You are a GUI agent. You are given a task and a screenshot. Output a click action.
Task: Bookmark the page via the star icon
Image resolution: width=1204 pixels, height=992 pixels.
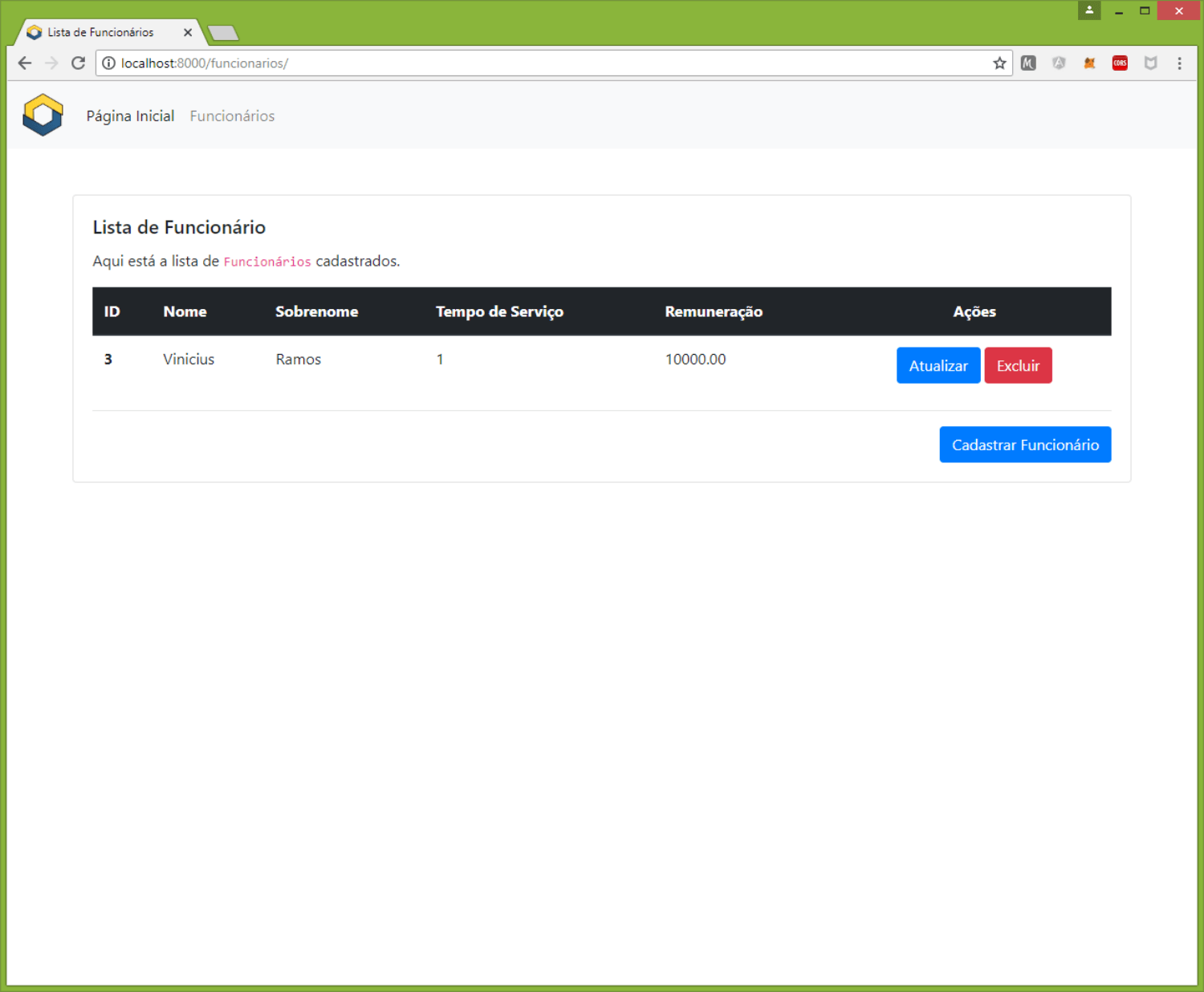click(x=999, y=63)
